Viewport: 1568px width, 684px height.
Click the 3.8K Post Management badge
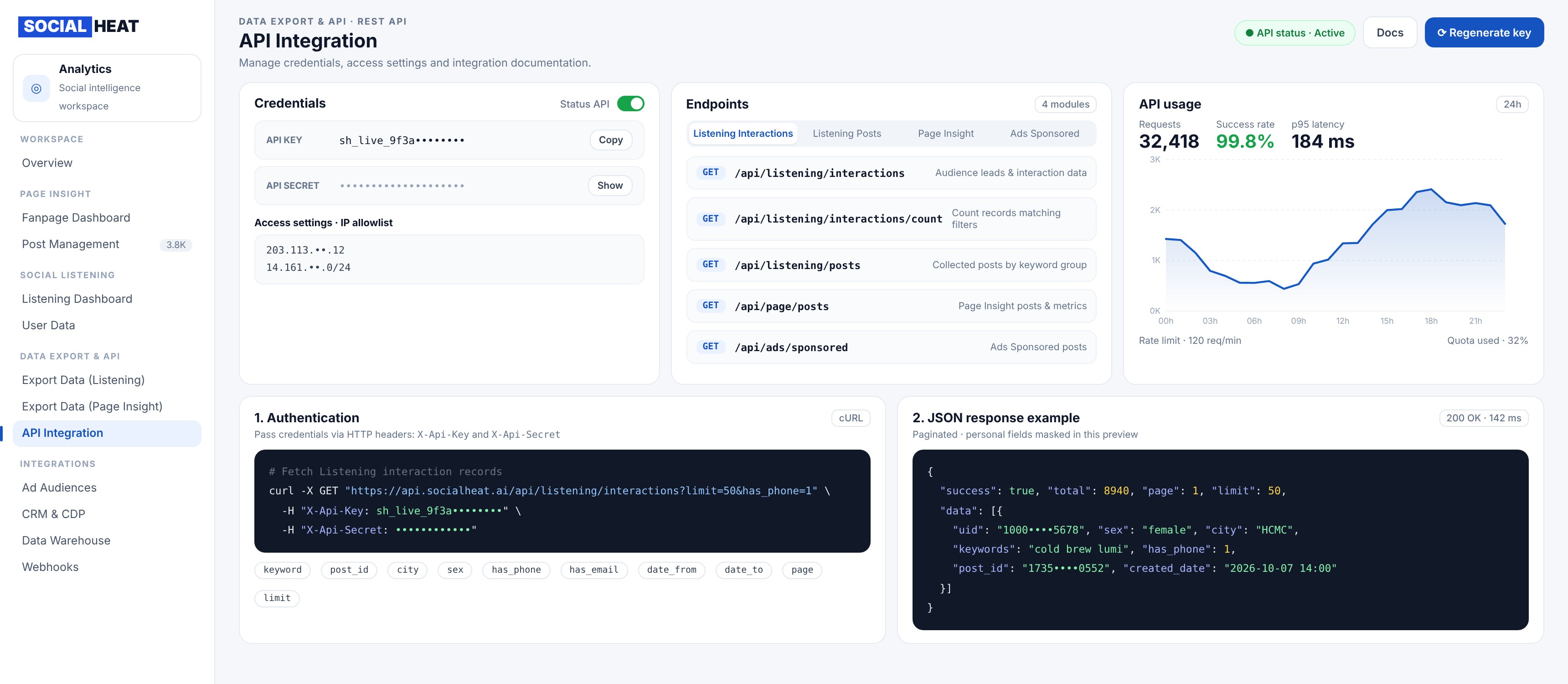(x=176, y=245)
